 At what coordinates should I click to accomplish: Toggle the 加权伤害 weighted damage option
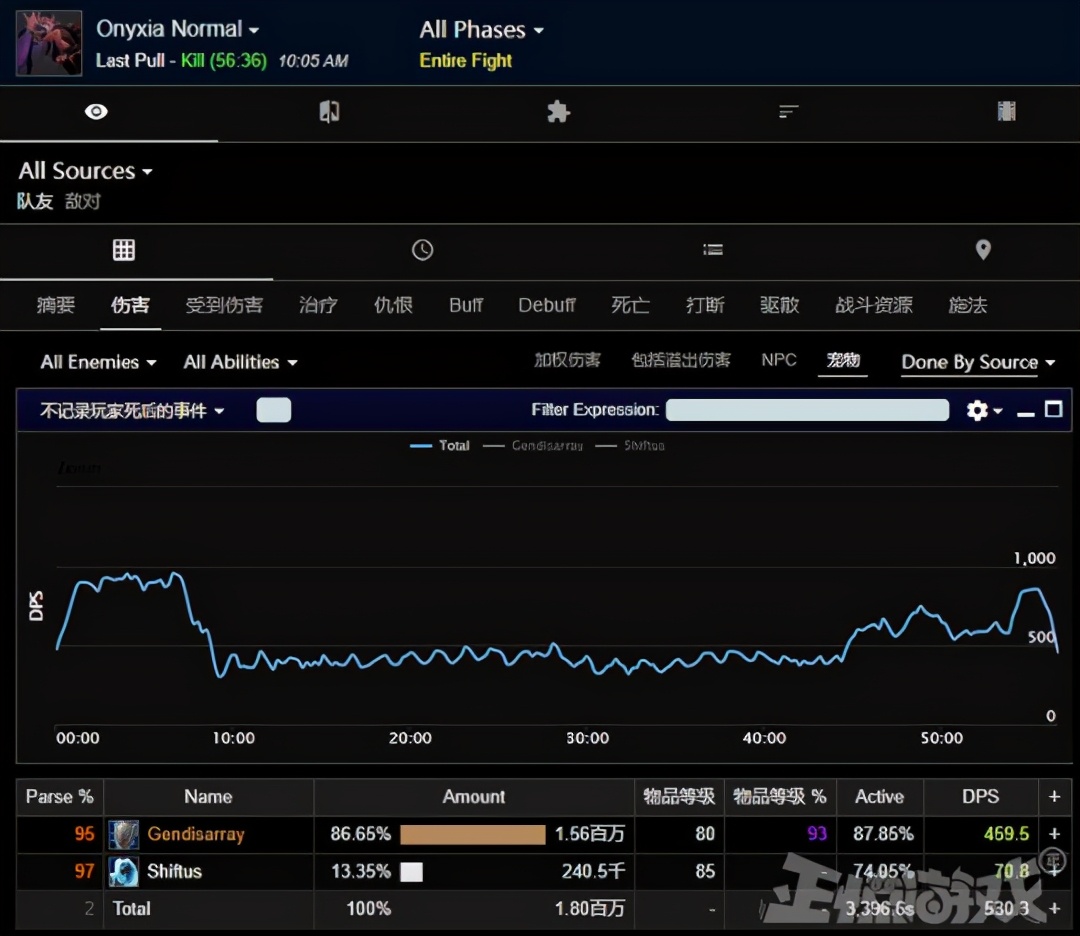click(x=567, y=361)
